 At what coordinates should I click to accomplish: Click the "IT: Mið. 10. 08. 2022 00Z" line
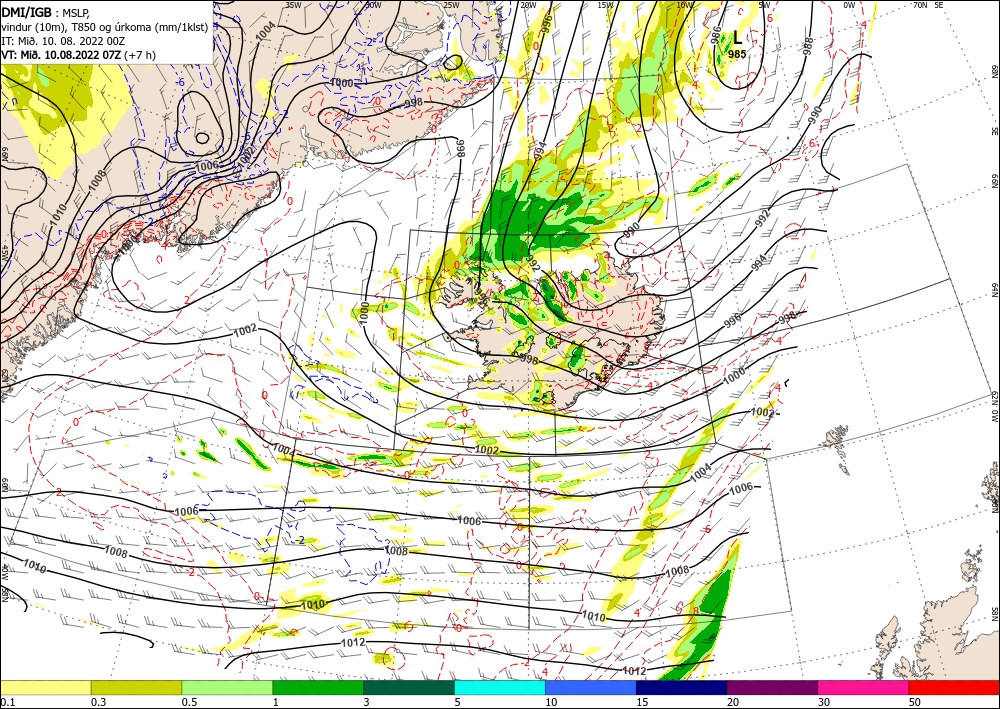tap(62, 41)
